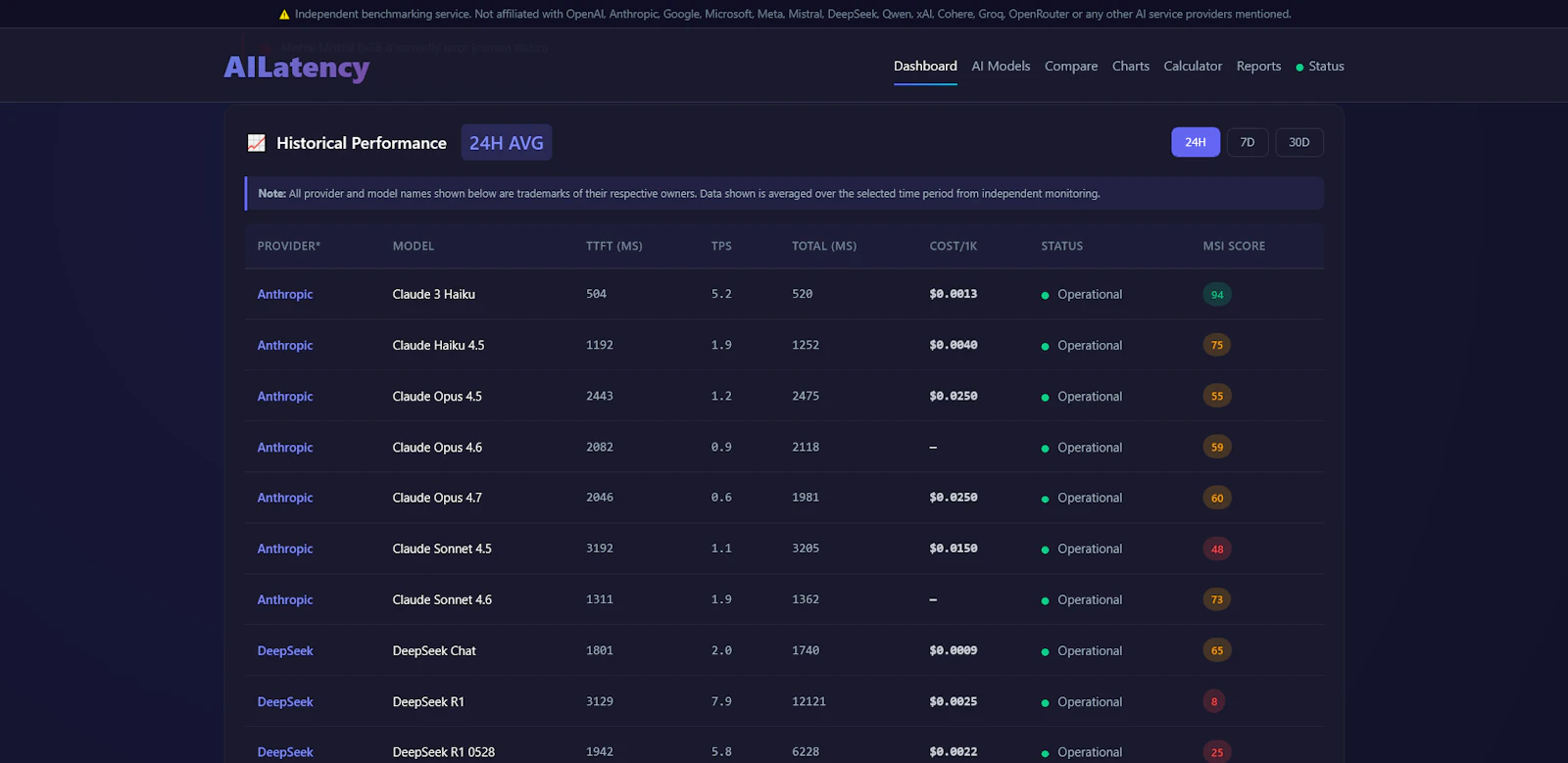Screen dimensions: 1568x763
Task: Open the Status page link
Action: [1320, 66]
